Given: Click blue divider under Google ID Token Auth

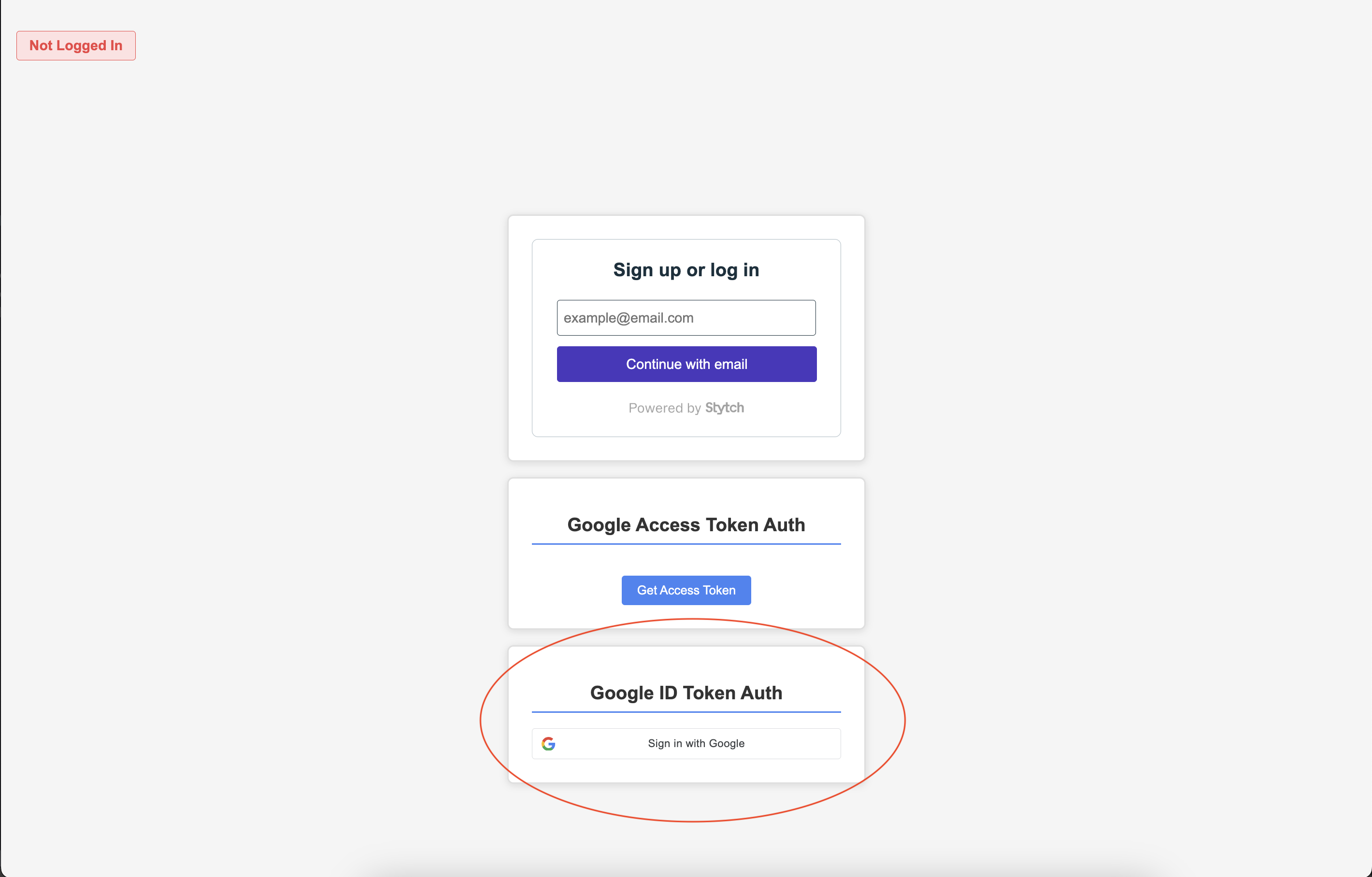Looking at the screenshot, I should pos(686,712).
